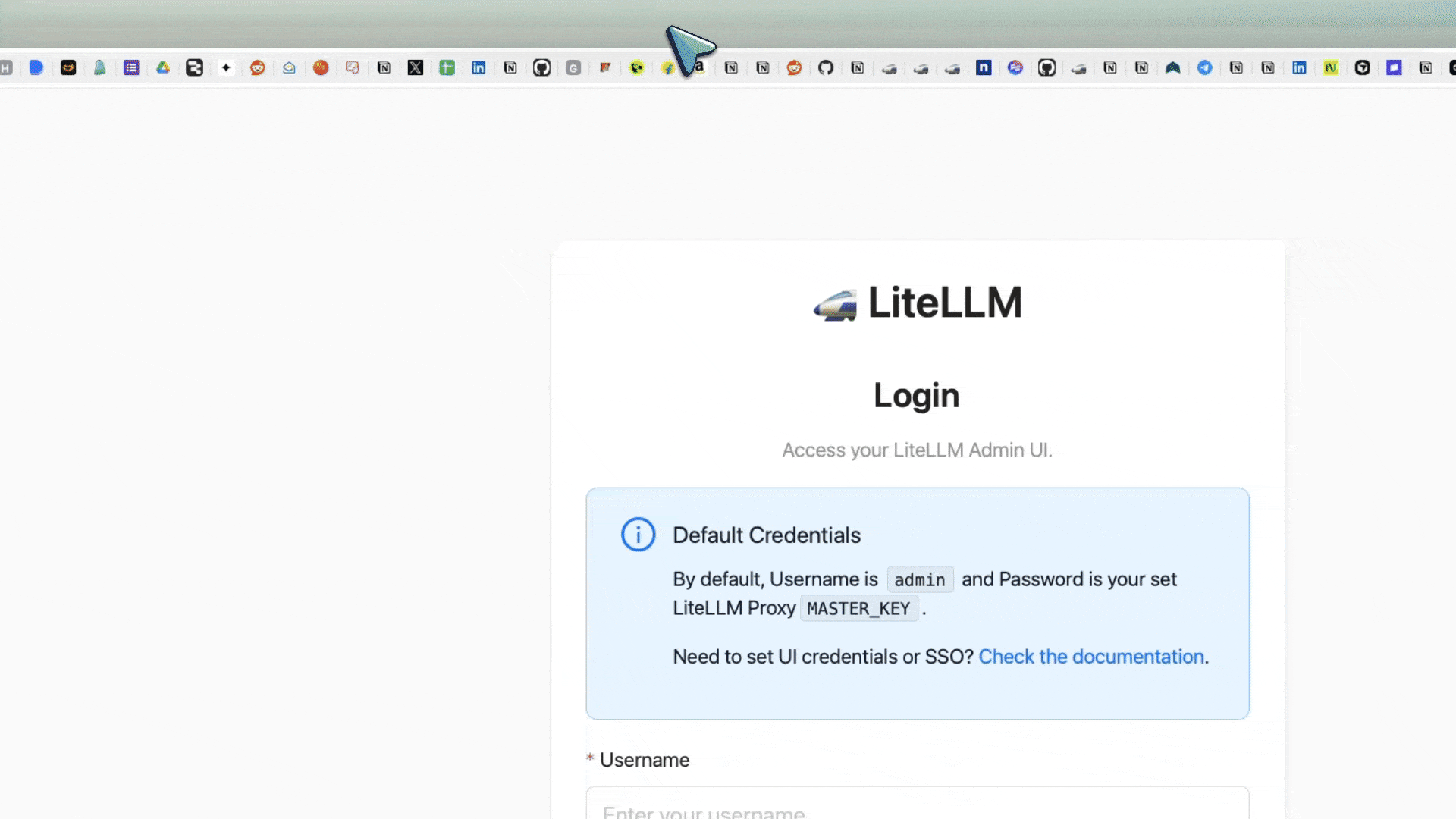This screenshot has width=1456, height=819.
Task: Open the purple square bookmark near right edge
Action: (x=1394, y=68)
